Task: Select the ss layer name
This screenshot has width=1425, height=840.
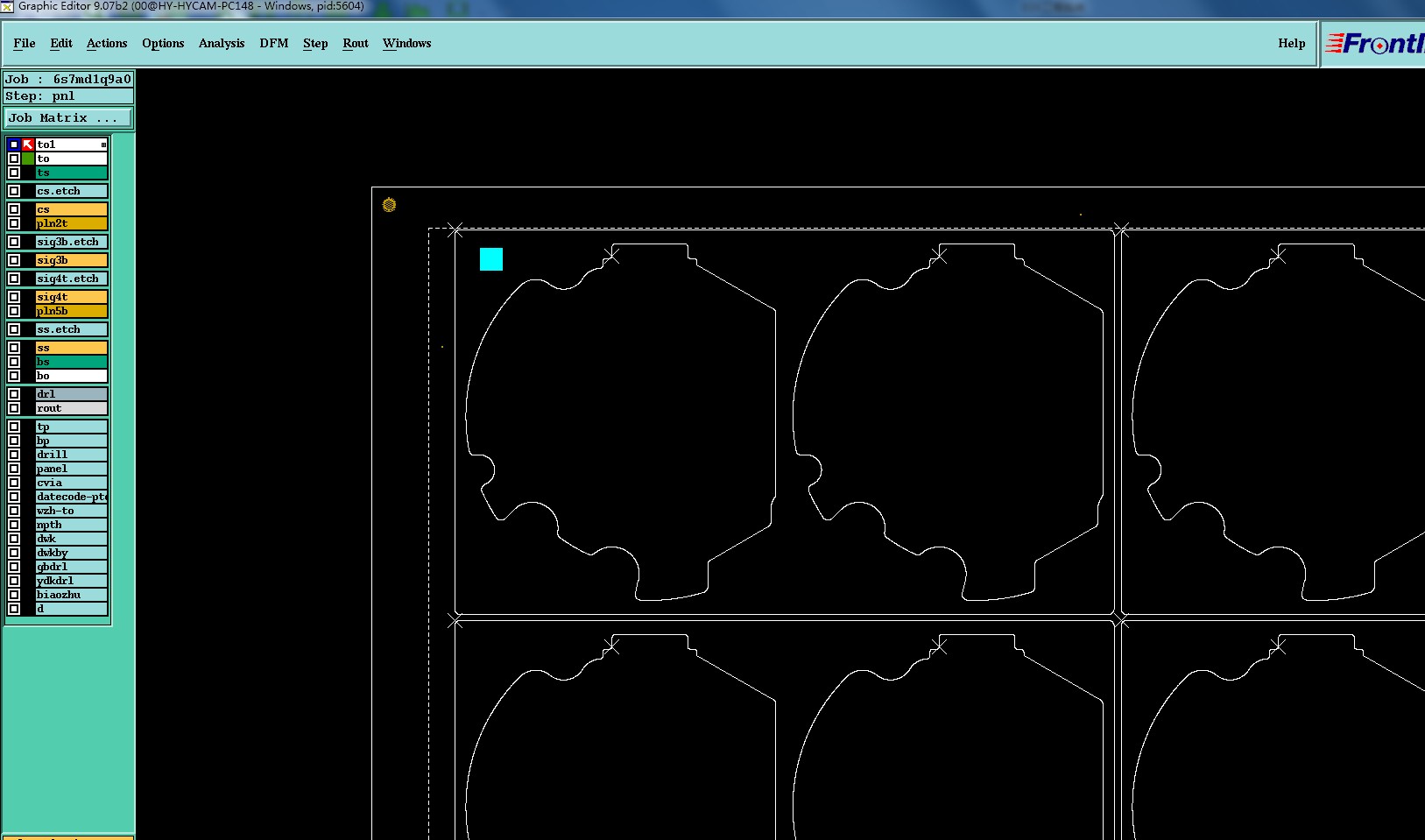Action: tap(72, 348)
